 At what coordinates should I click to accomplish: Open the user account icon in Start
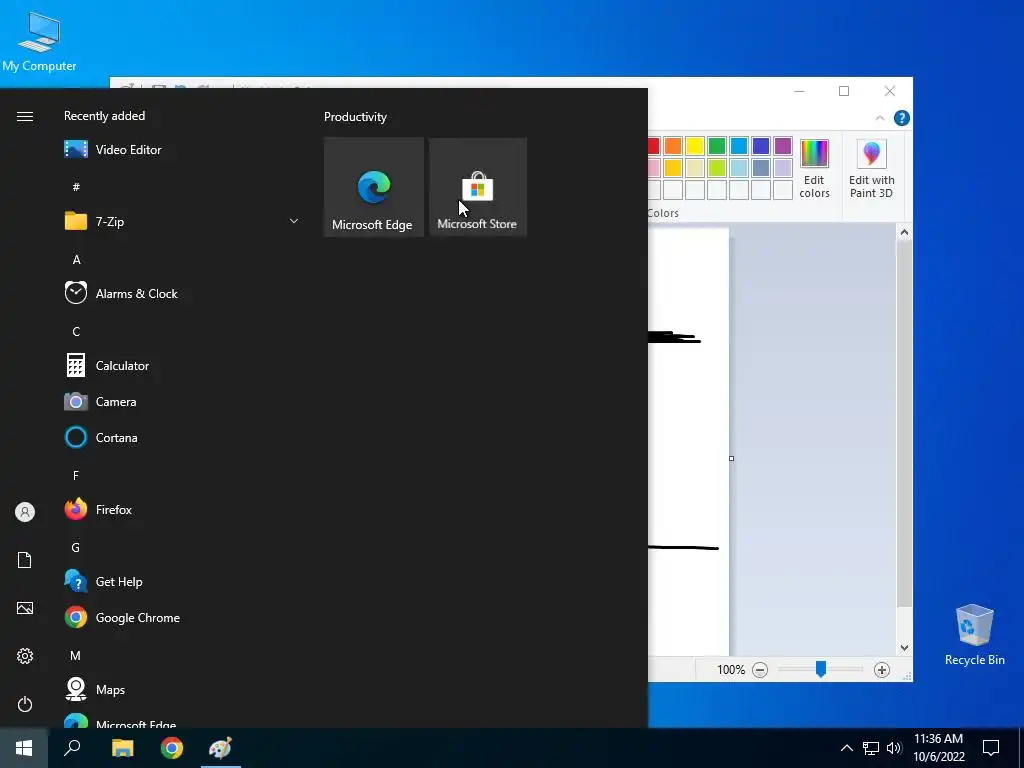(25, 512)
